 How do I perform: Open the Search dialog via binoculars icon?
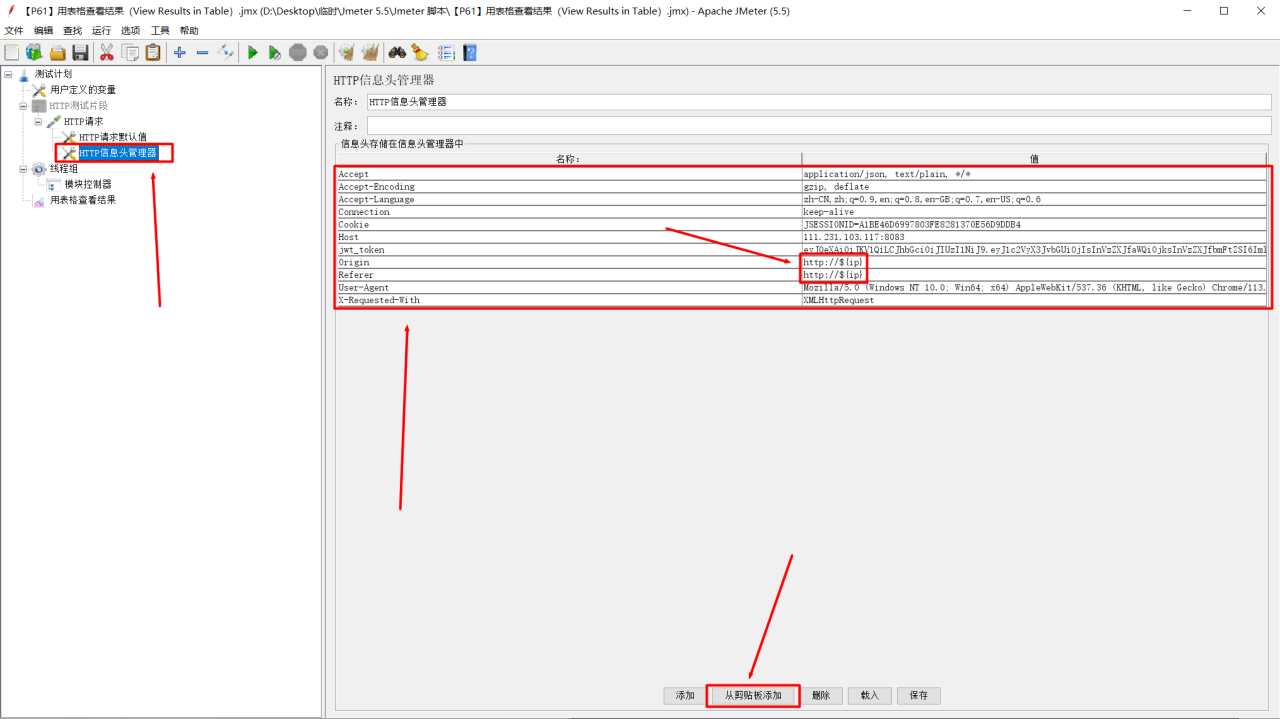pos(398,52)
